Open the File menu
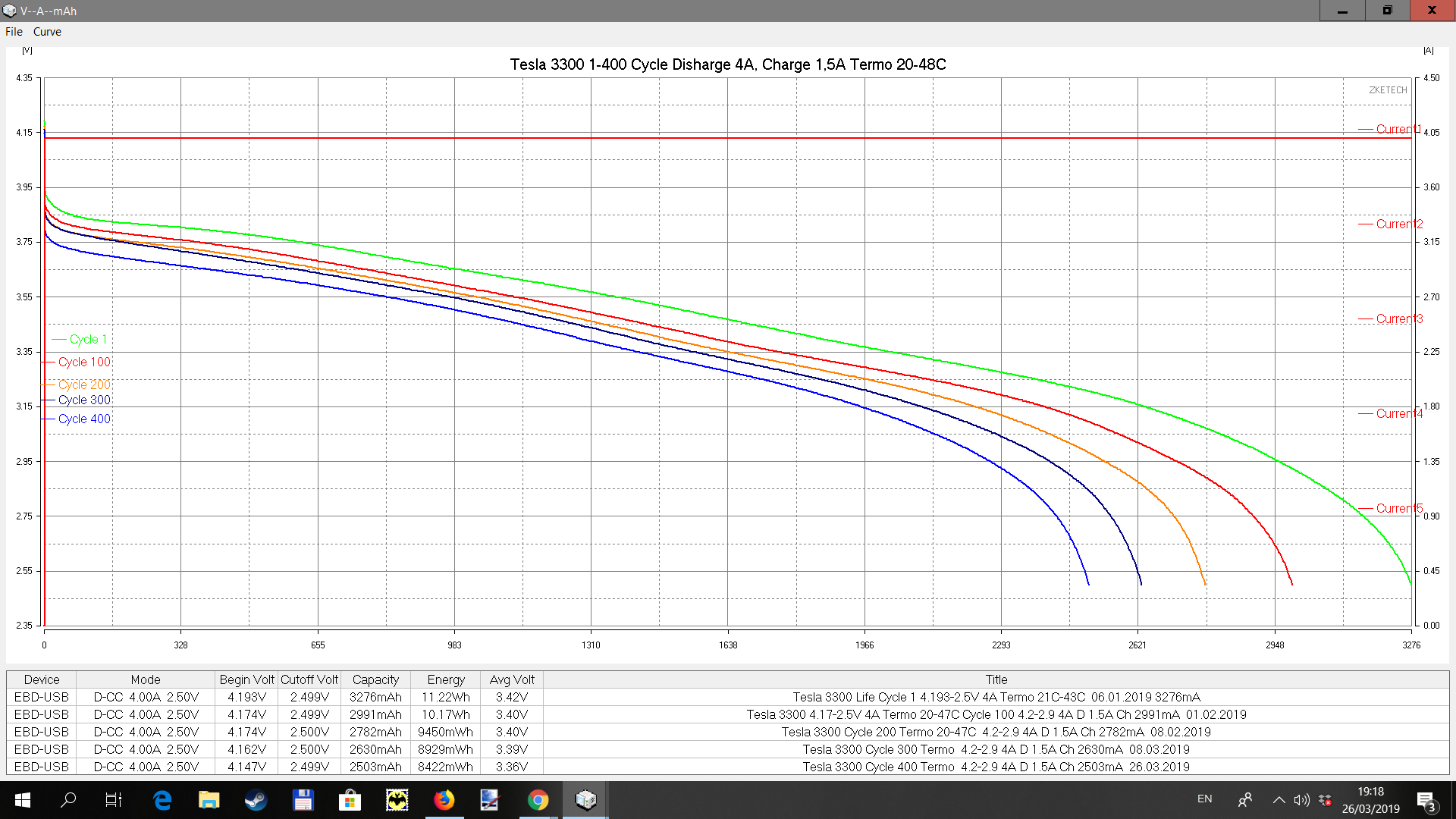This screenshot has height=819, width=1456. click(x=14, y=32)
